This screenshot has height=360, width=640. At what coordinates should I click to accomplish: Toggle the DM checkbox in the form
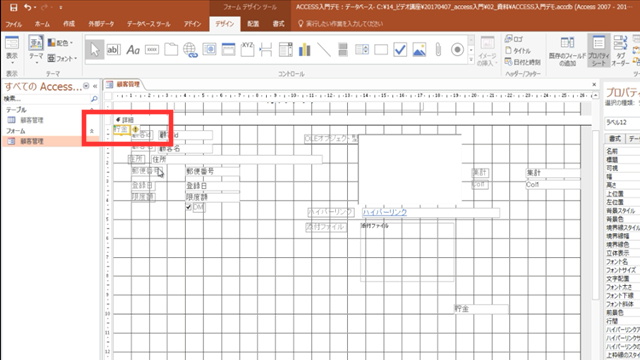(x=189, y=207)
